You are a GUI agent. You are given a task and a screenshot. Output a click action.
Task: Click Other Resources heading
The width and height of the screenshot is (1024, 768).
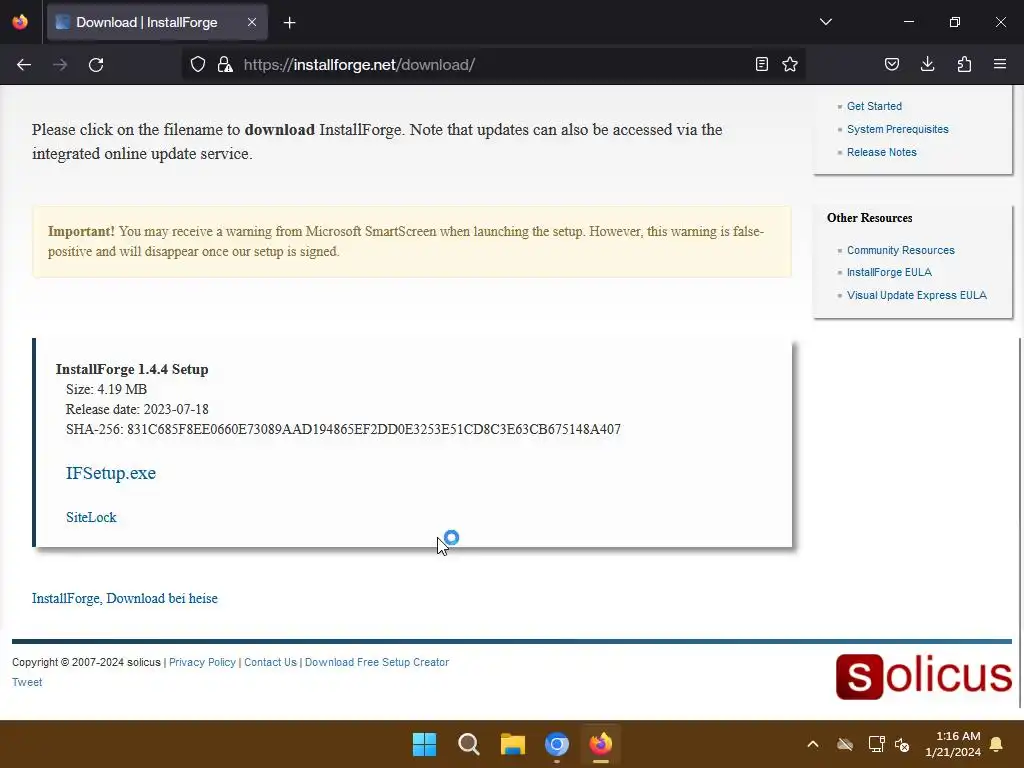click(x=869, y=218)
